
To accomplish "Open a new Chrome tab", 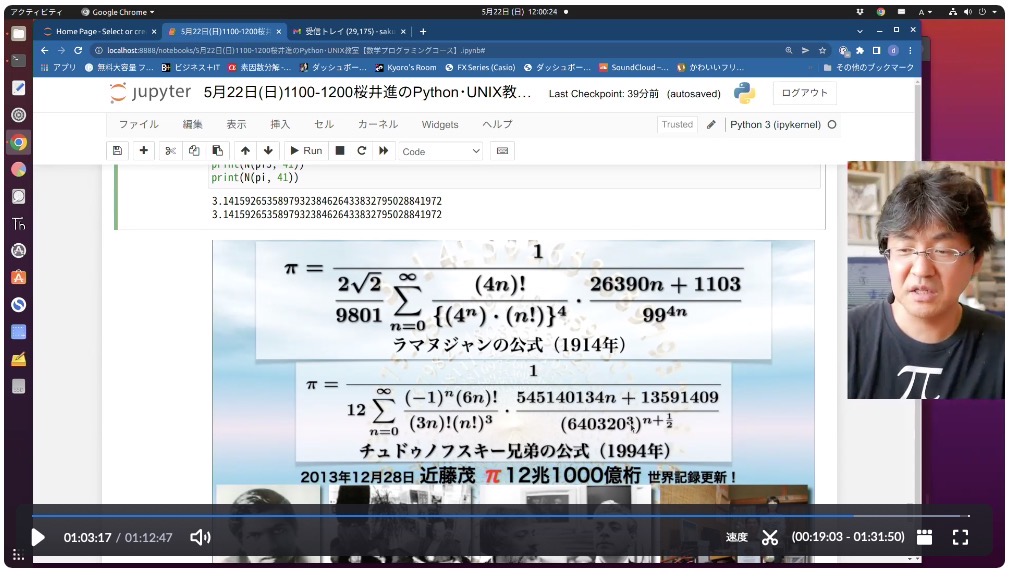I will (423, 31).
